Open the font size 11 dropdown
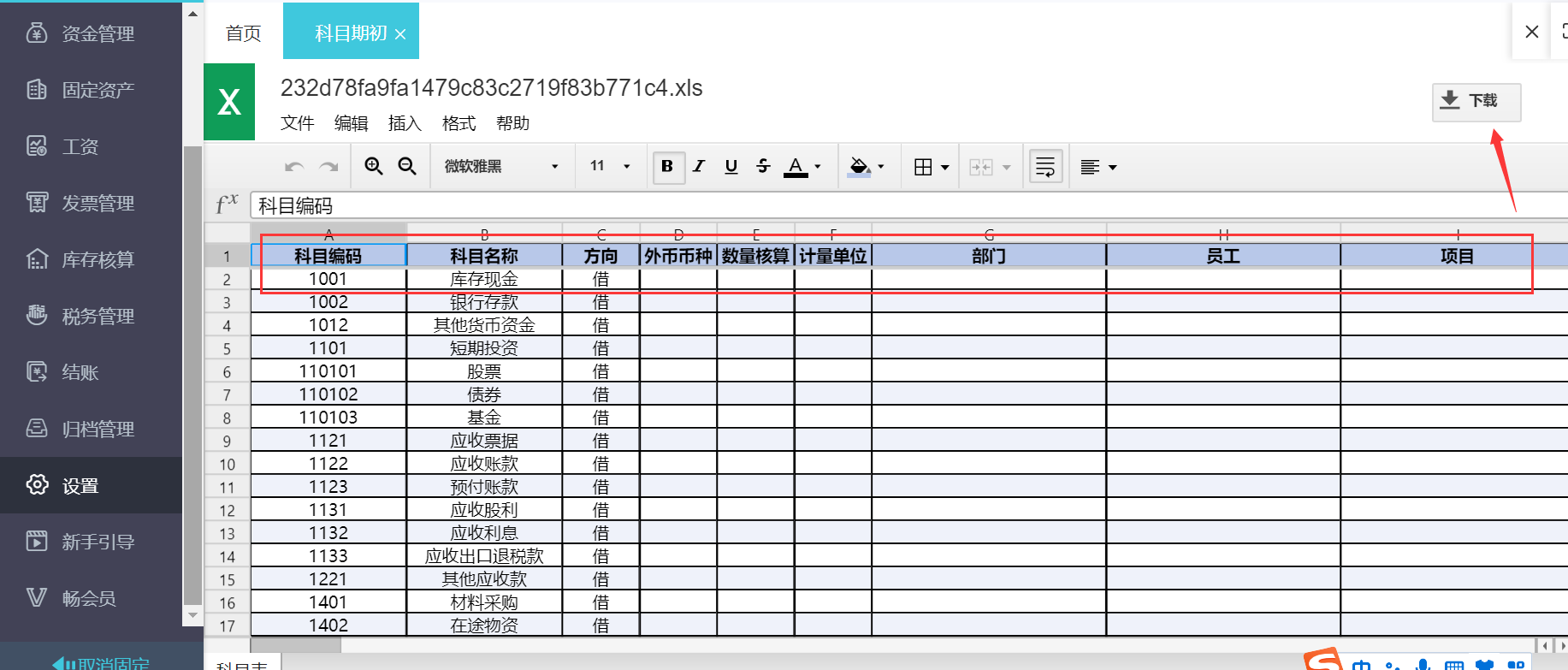This screenshot has width=1568, height=670. [609, 166]
